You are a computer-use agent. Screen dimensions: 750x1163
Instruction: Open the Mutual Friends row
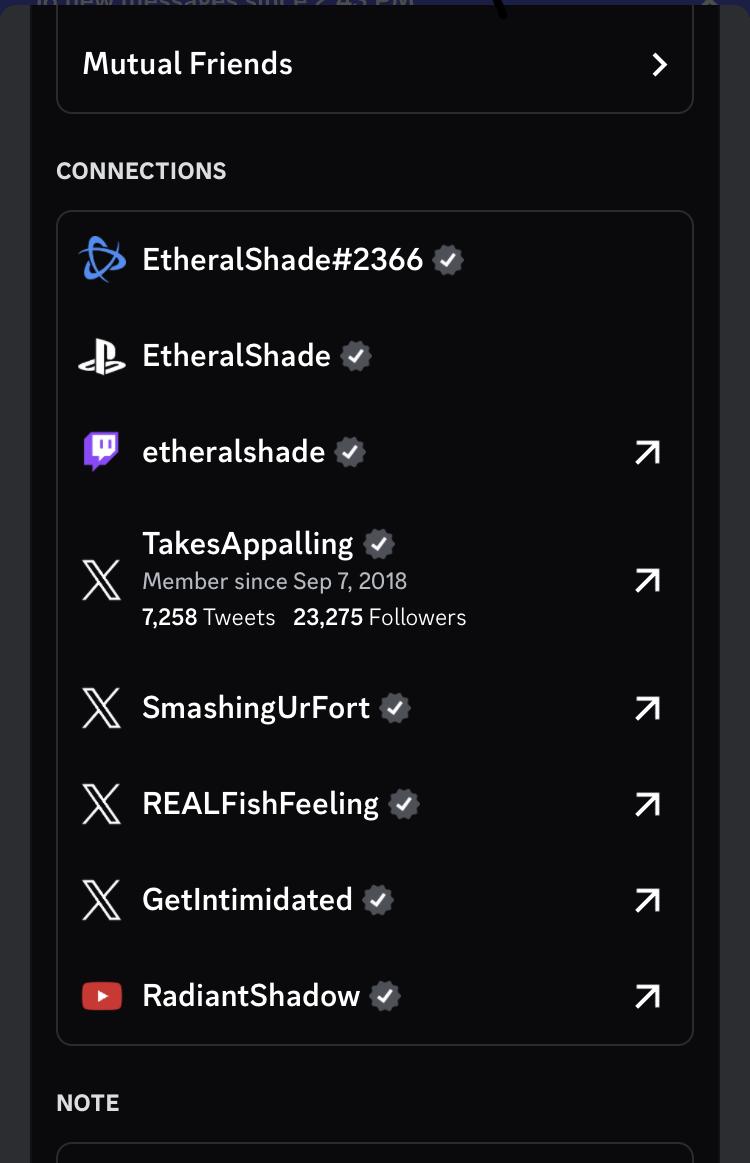[x=375, y=65]
